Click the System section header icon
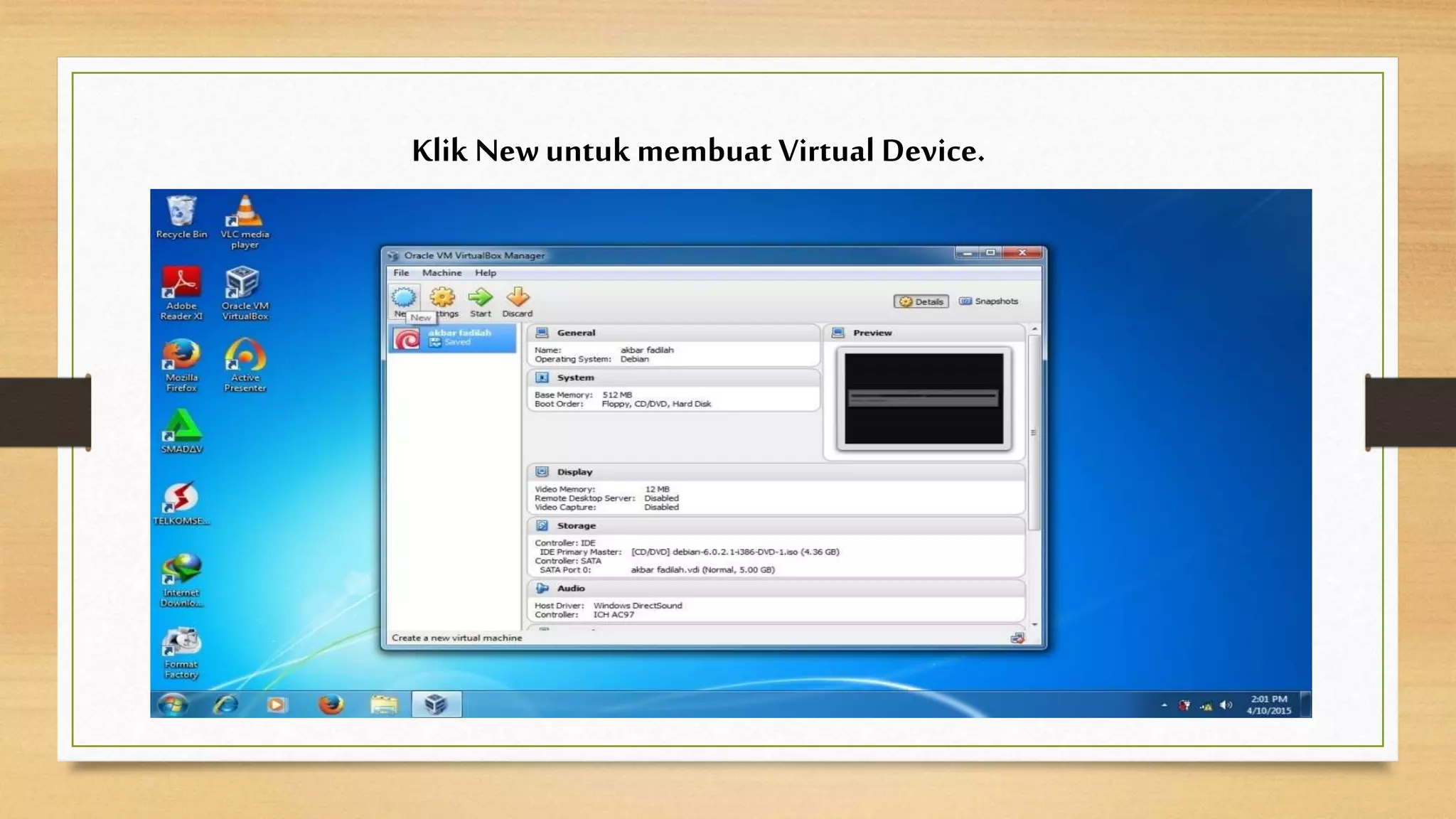1456x819 pixels. click(x=542, y=378)
